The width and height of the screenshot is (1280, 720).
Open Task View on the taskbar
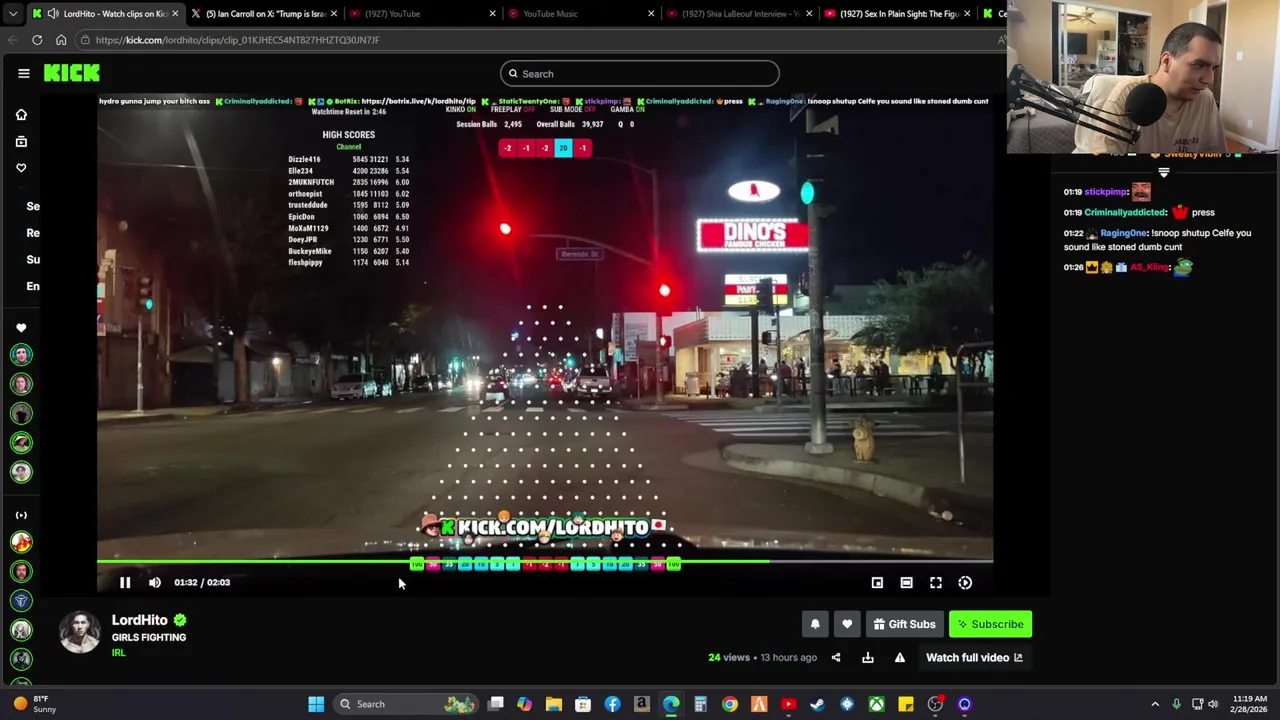[x=495, y=704]
